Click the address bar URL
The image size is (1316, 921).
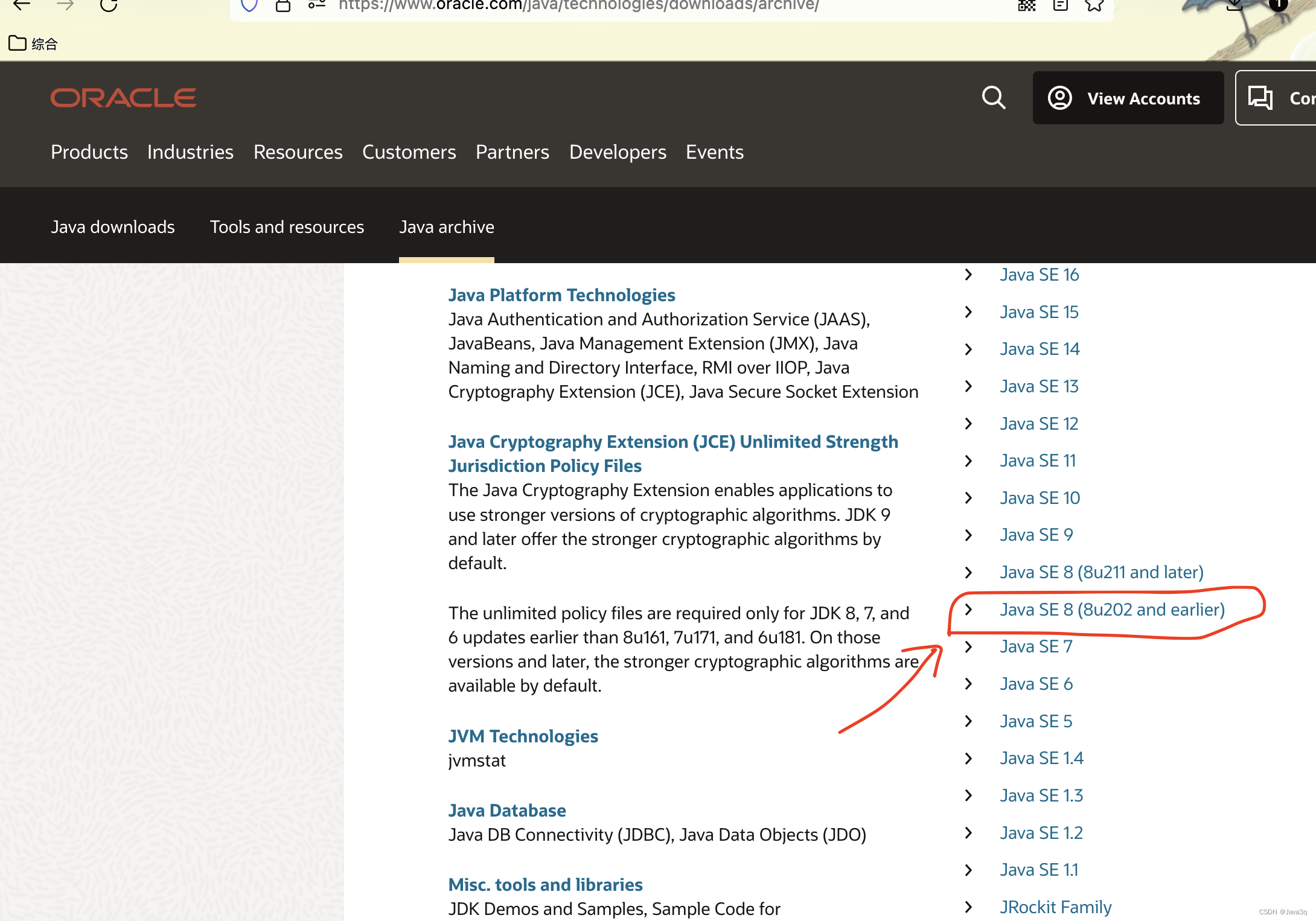(578, 5)
